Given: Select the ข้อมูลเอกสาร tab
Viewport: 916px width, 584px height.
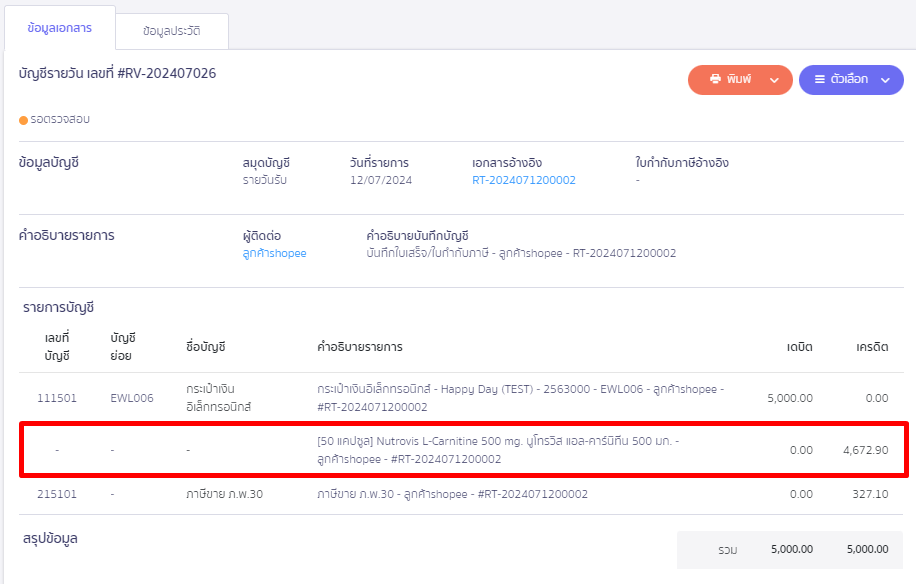Looking at the screenshot, I should tap(59, 28).
